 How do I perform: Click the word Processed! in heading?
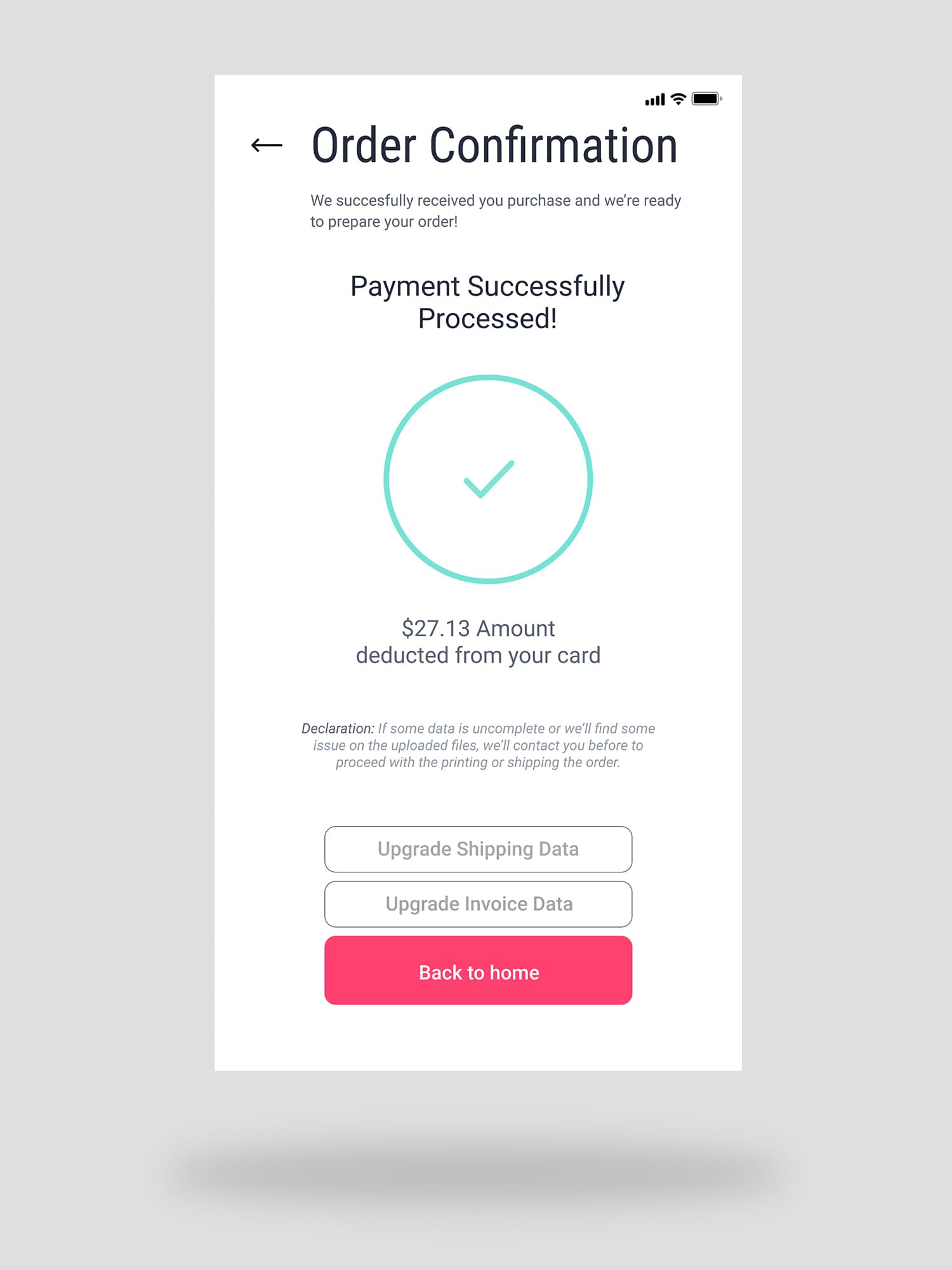(x=487, y=319)
